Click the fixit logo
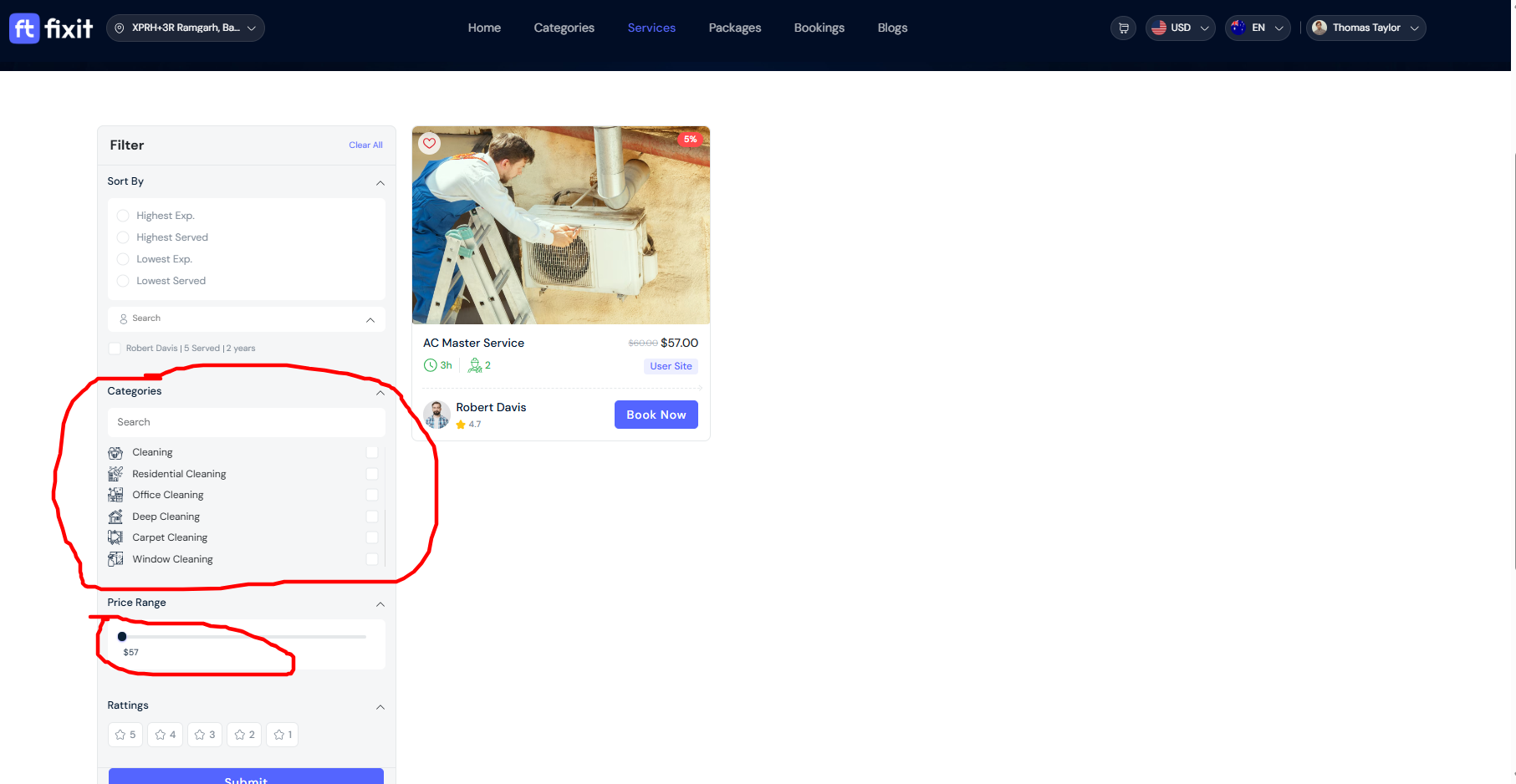This screenshot has width=1516, height=784. pos(51,28)
